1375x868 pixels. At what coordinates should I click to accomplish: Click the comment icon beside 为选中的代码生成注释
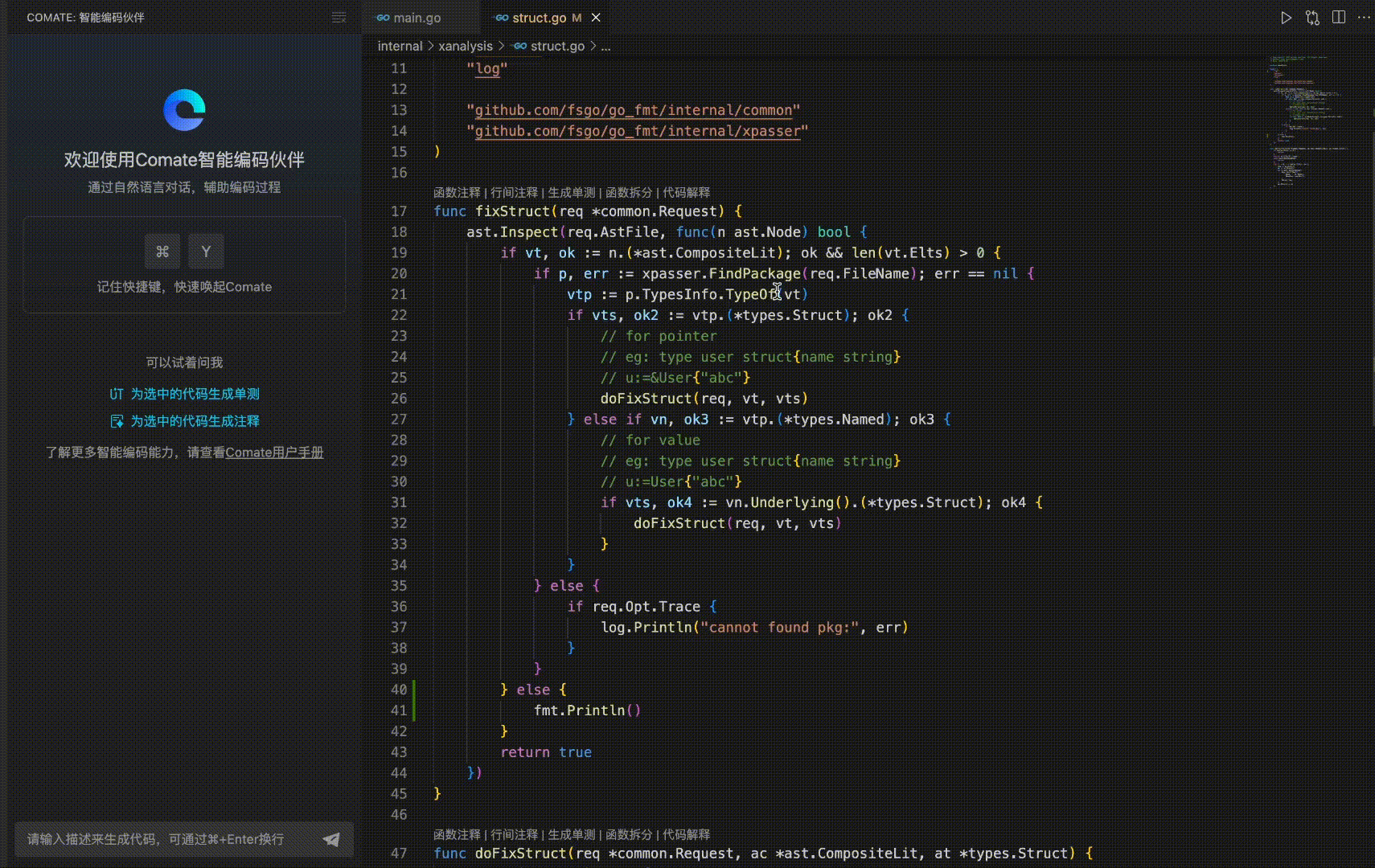coord(117,421)
